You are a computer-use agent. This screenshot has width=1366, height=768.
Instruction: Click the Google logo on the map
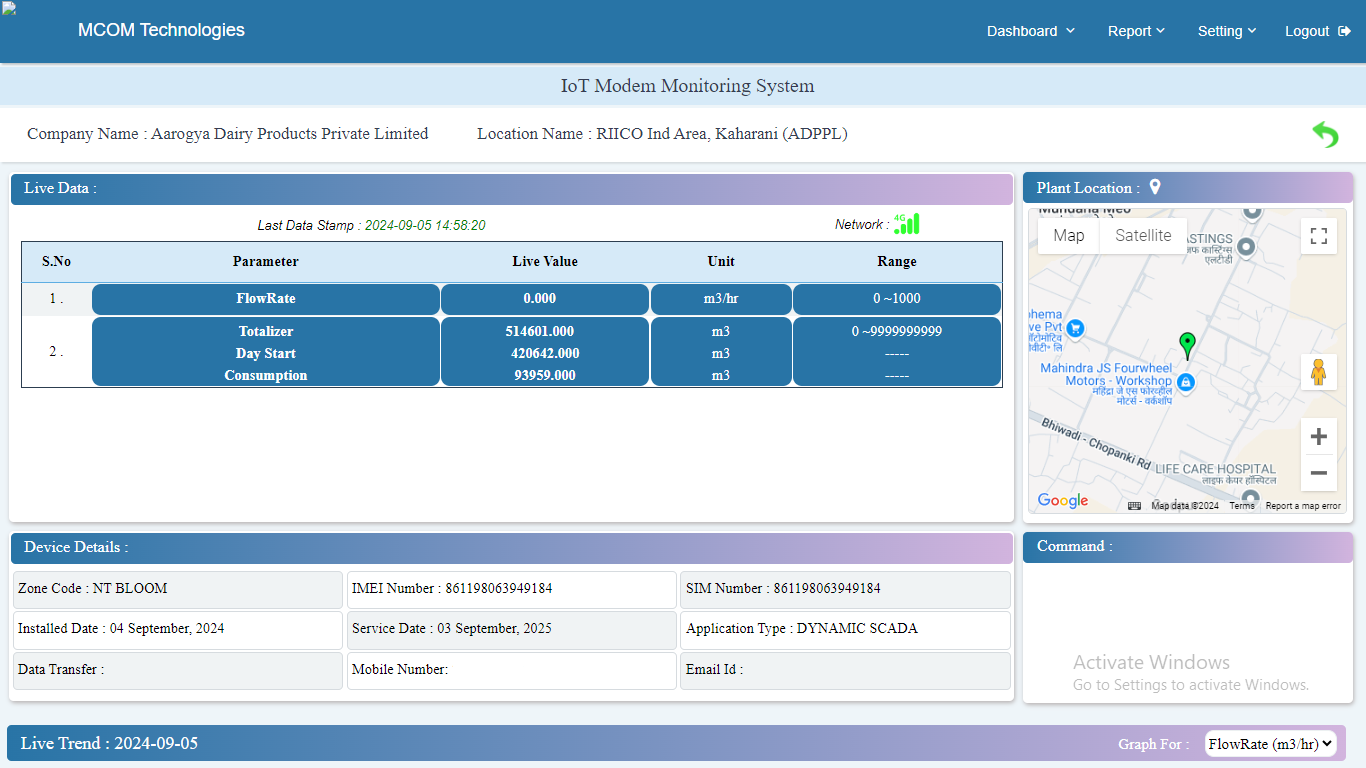tap(1062, 500)
